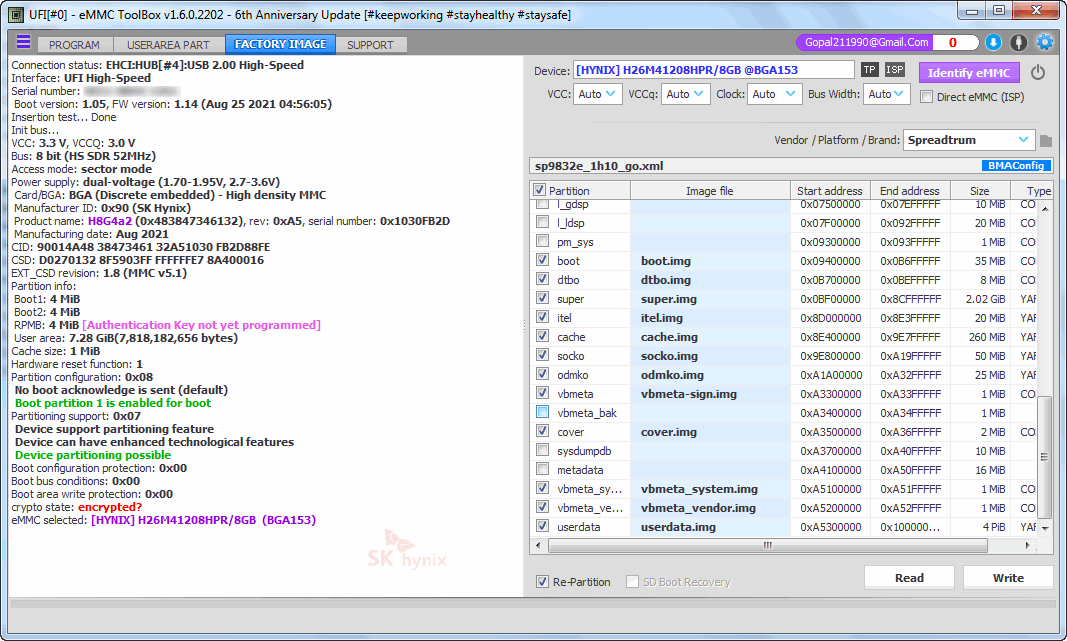Click the socko partition row name
The image size is (1067, 641).
click(x=570, y=356)
